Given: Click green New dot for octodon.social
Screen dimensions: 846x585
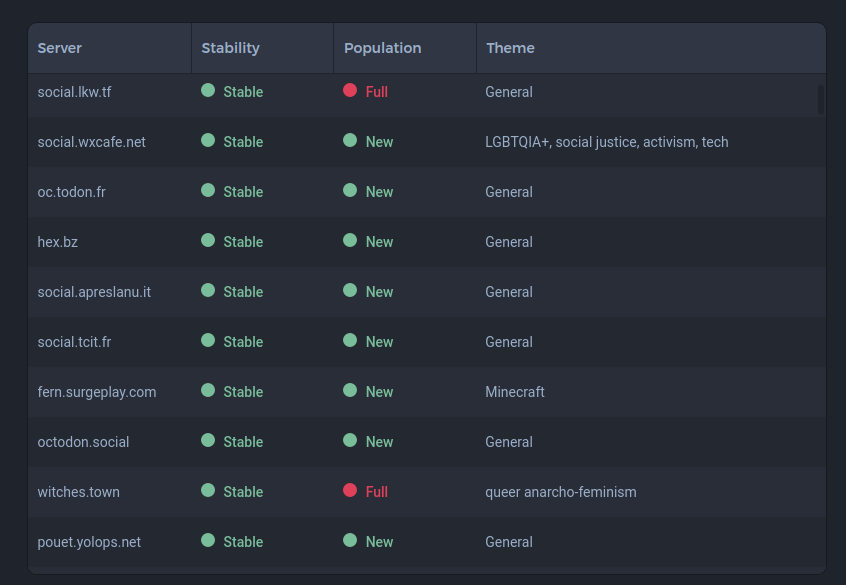Looking at the screenshot, I should tap(350, 440).
